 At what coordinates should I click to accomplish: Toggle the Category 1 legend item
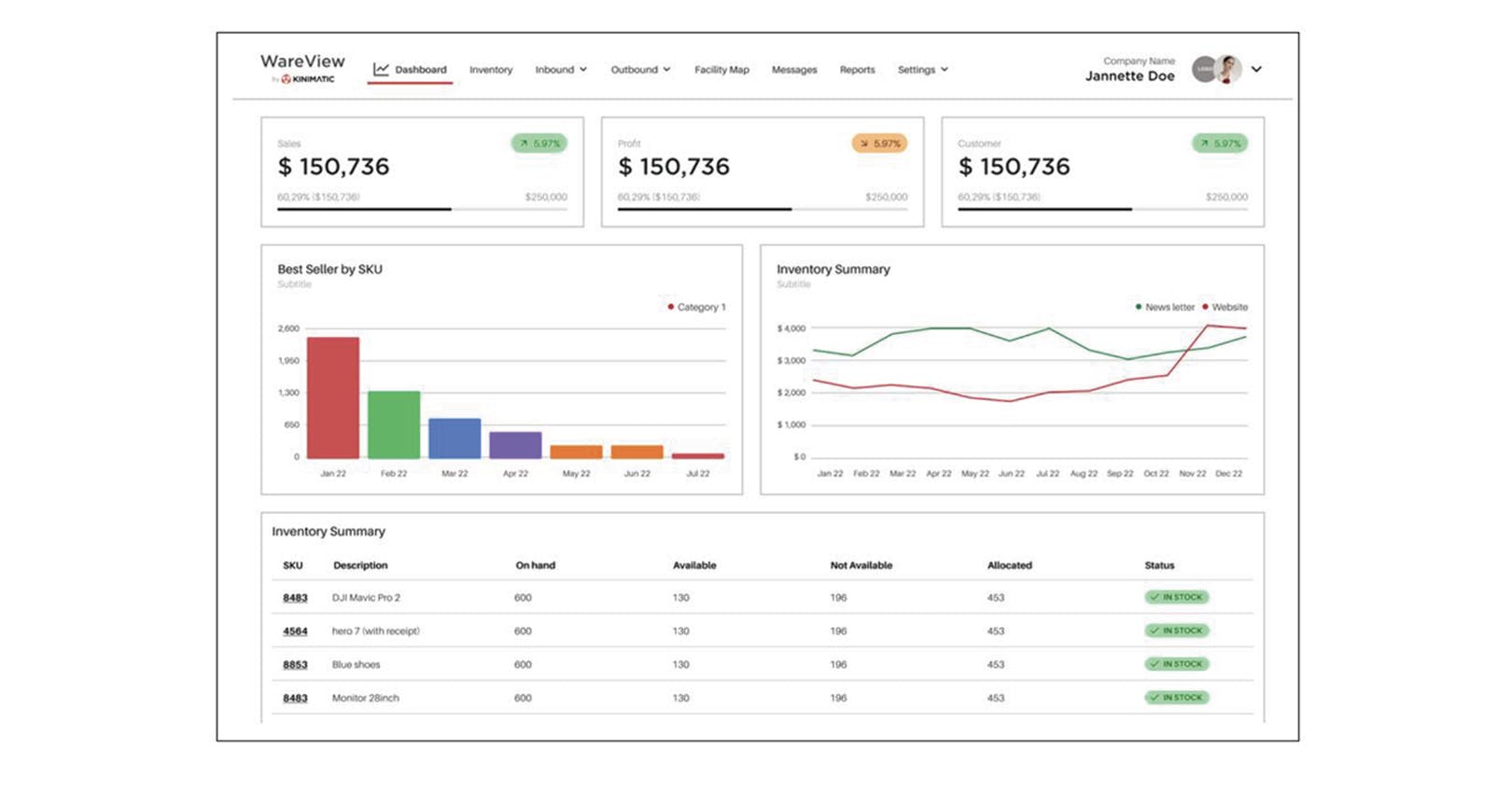click(x=696, y=307)
